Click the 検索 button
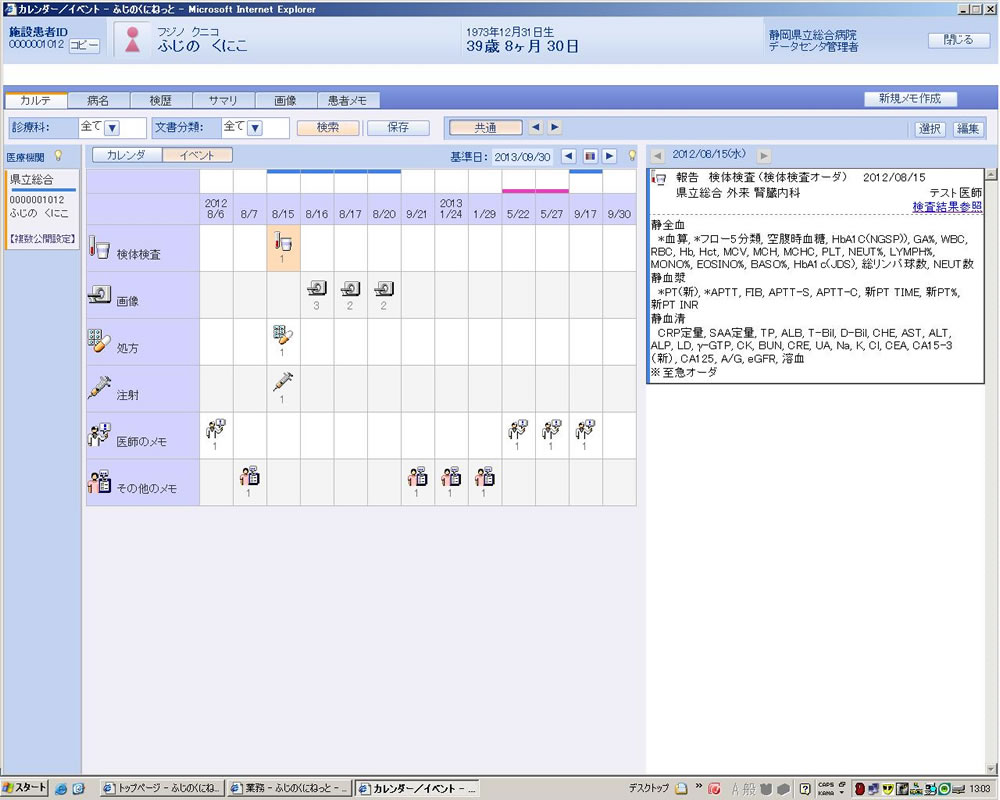This screenshot has width=1000, height=800. pyautogui.click(x=327, y=128)
